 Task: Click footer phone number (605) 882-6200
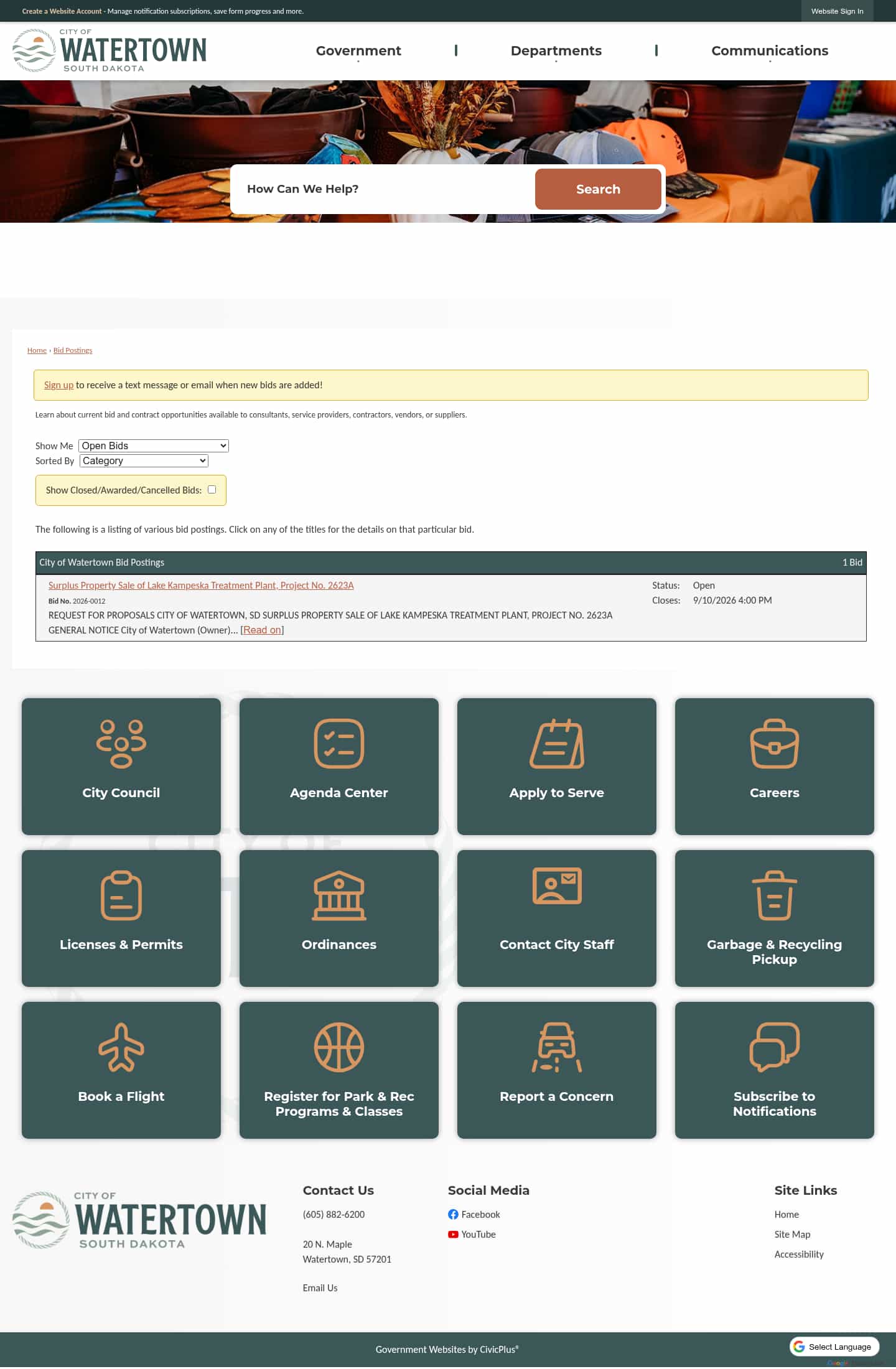point(334,1214)
